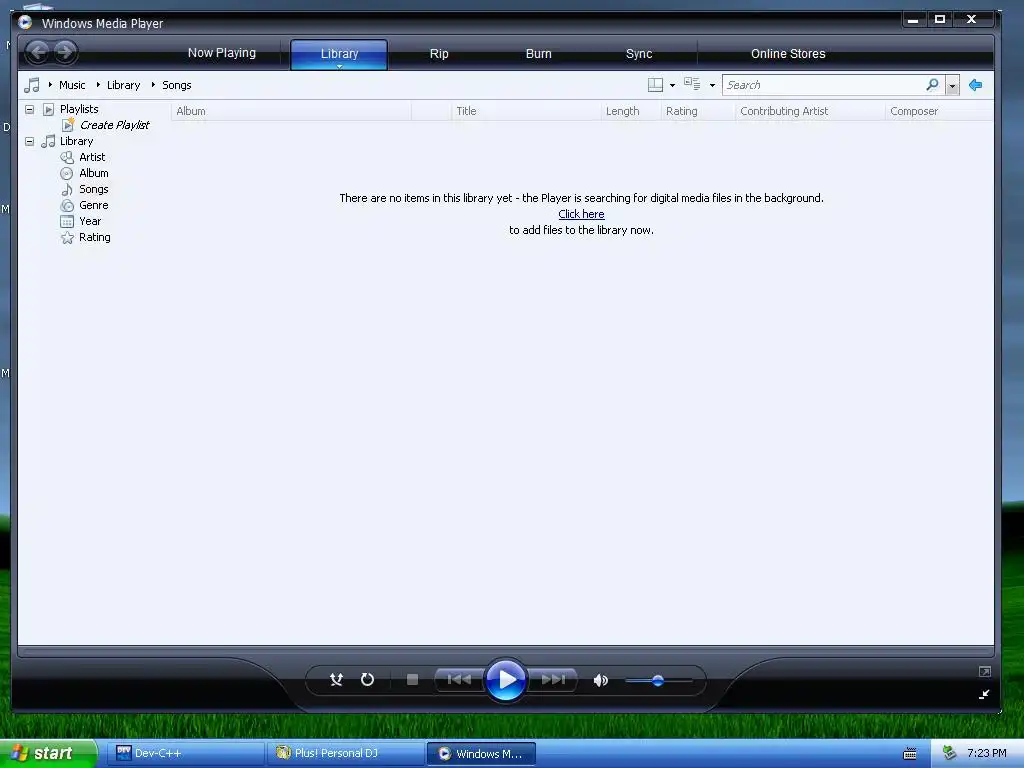Expand the Music breadcrumb arrow
This screenshot has height=768, width=1024.
tap(50, 85)
